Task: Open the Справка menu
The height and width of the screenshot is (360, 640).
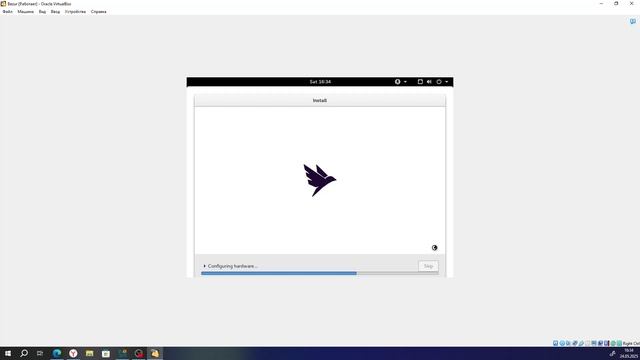Action: point(98,12)
